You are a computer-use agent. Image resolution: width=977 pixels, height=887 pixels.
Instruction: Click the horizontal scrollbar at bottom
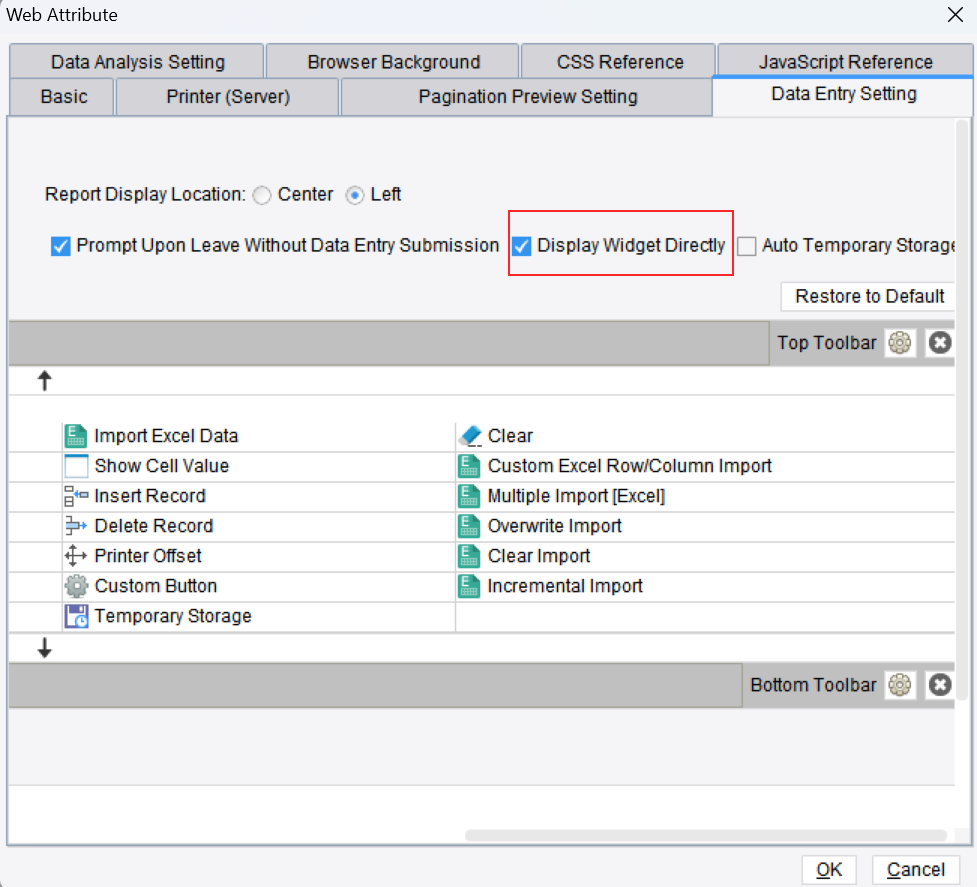[x=705, y=835]
